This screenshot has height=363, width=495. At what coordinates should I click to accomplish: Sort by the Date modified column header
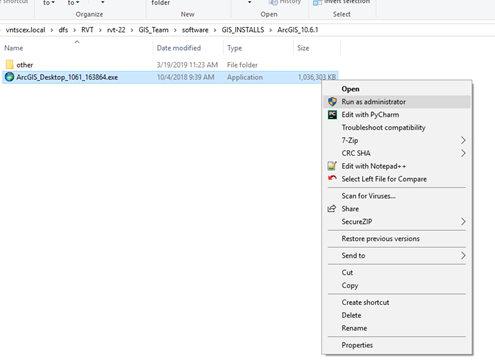[179, 48]
